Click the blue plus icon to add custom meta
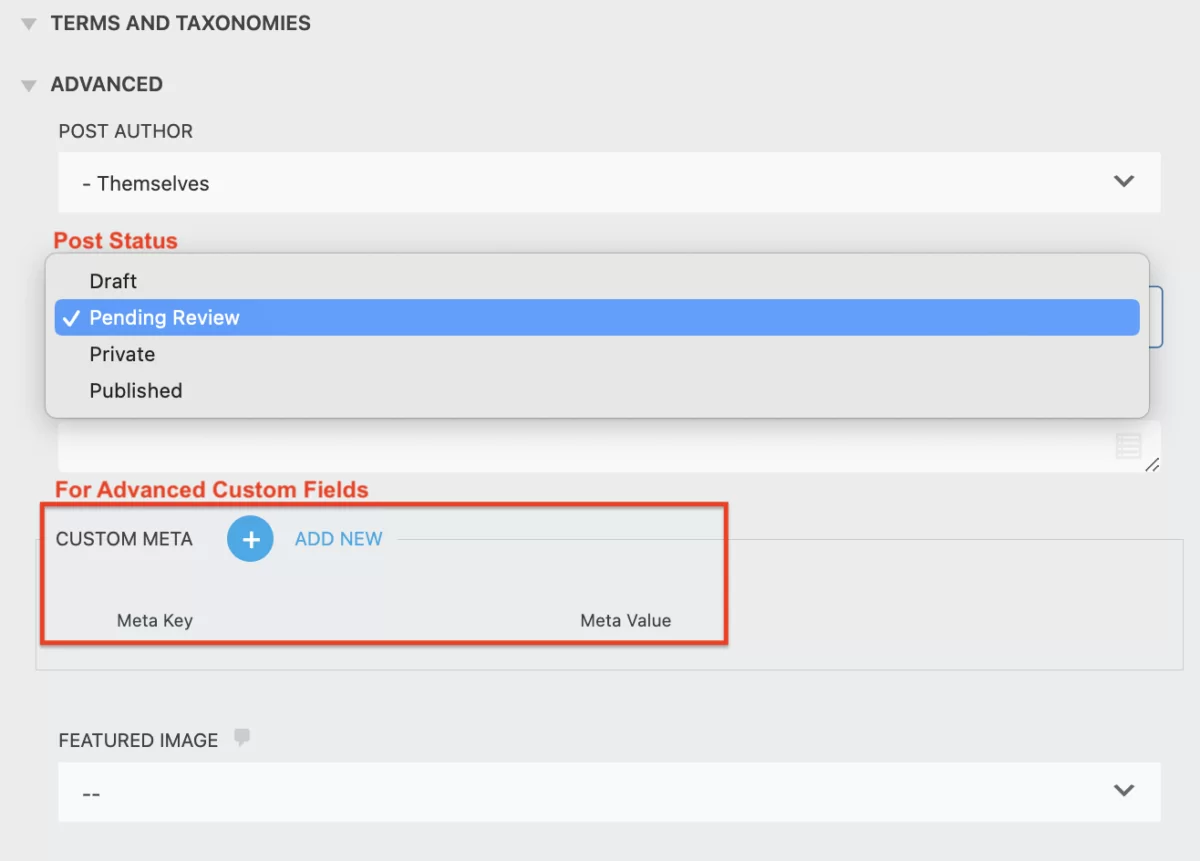This screenshot has height=861, width=1200. [x=250, y=538]
